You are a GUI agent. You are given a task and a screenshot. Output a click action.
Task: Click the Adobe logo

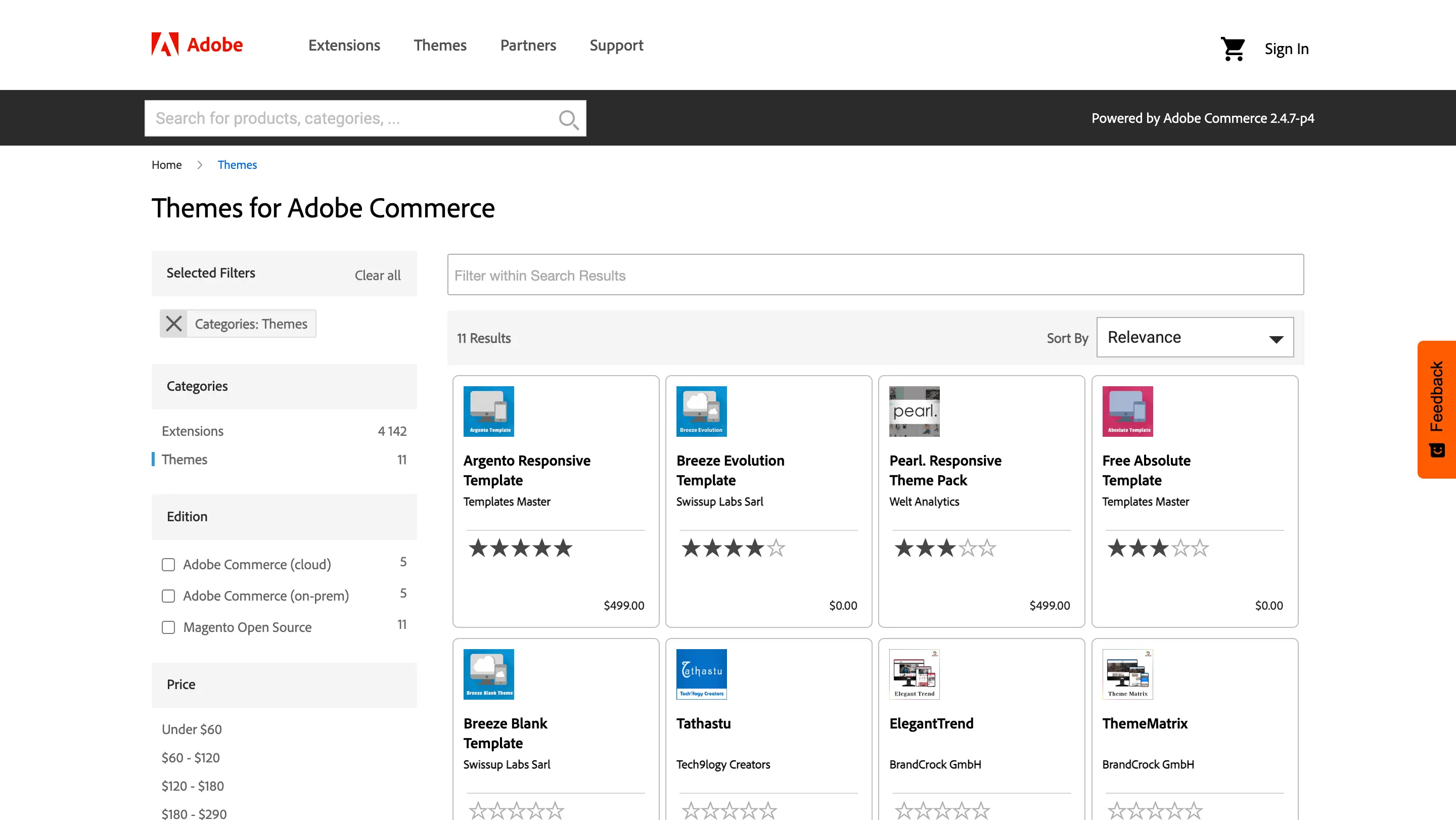coord(196,44)
